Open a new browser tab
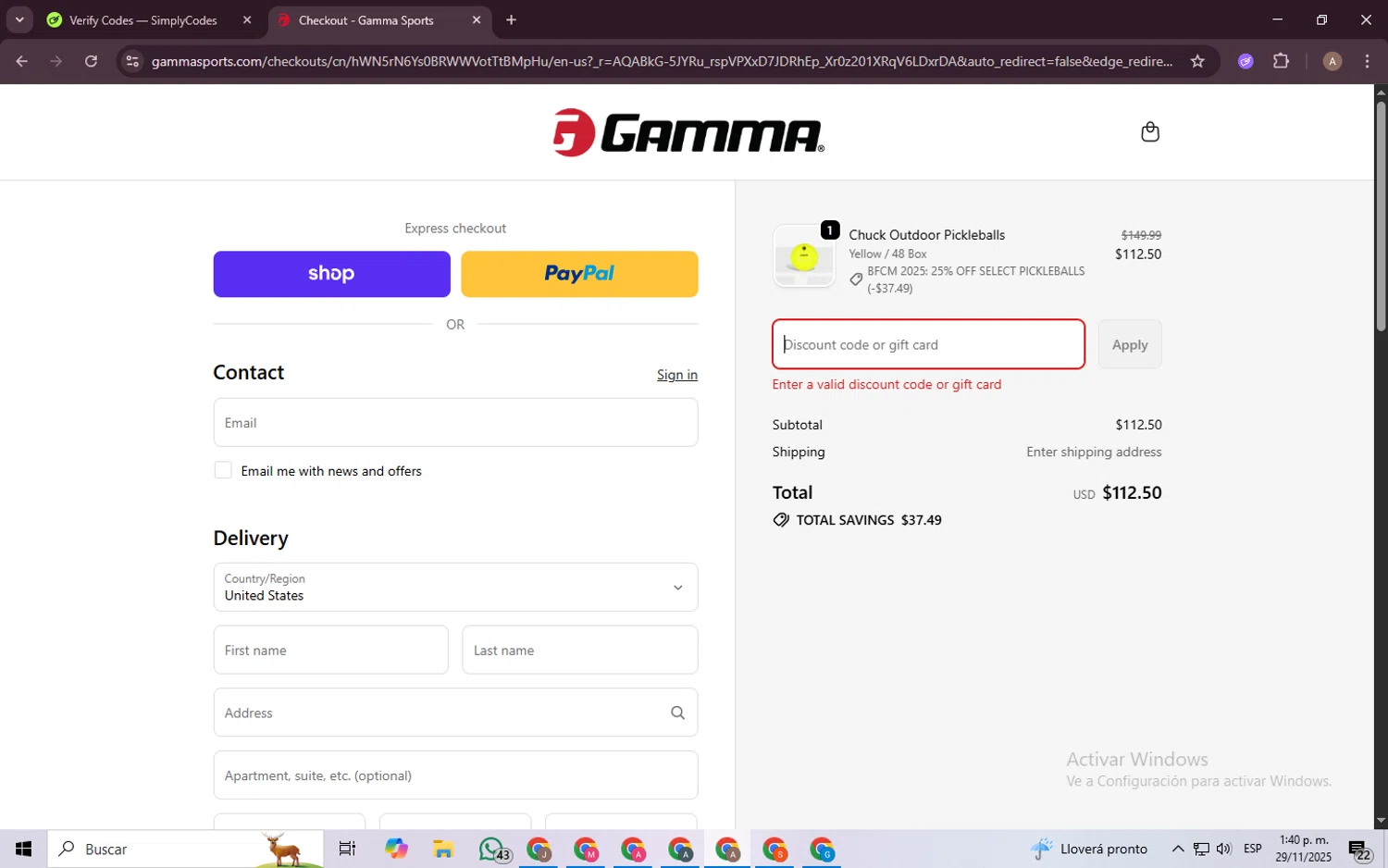The width and height of the screenshot is (1388, 868). (x=511, y=19)
